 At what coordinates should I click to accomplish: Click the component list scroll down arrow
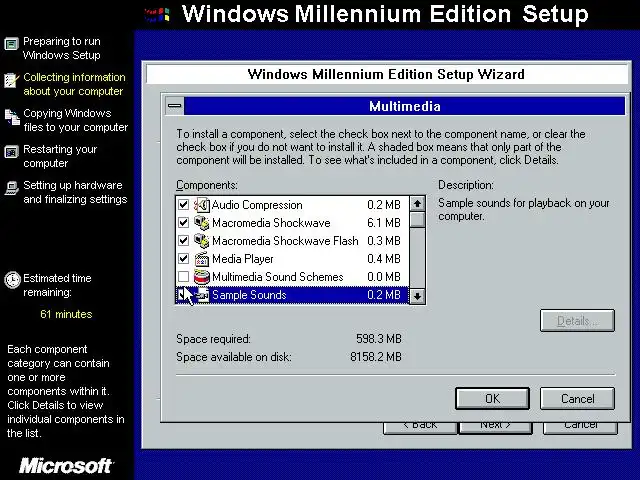coord(417,296)
